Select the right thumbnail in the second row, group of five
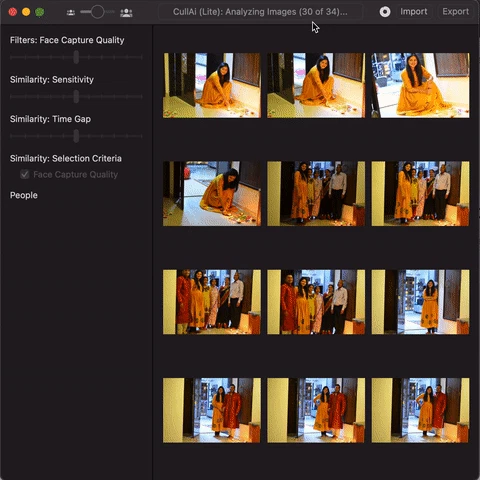 pyautogui.click(x=420, y=194)
